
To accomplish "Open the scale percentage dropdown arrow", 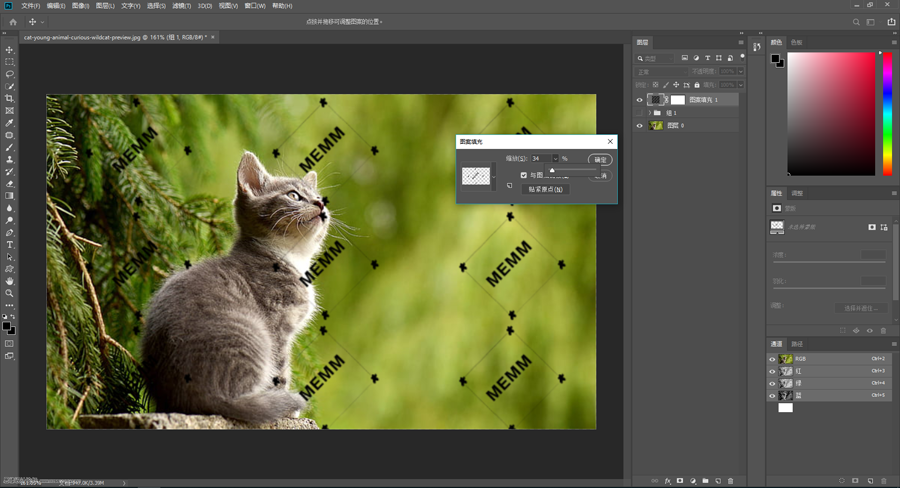I will click(x=555, y=159).
